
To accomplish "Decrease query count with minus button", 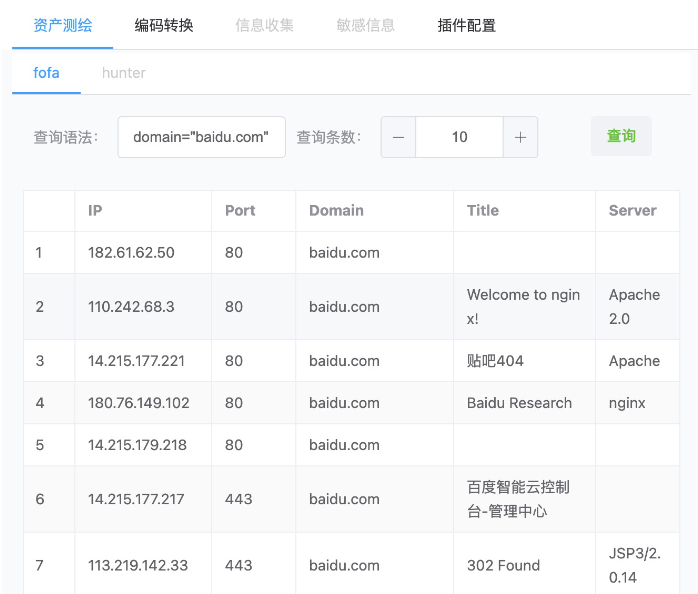I will coord(398,137).
